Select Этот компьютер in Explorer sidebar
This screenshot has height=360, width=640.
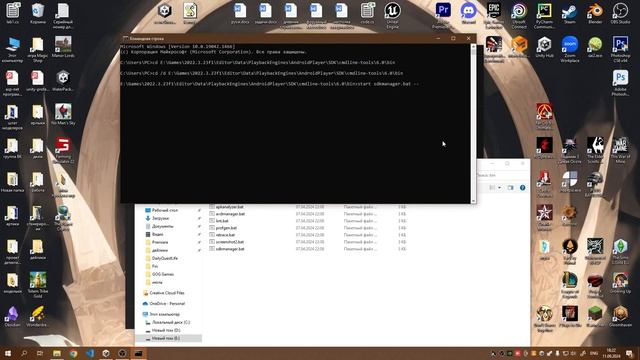[x=164, y=314]
